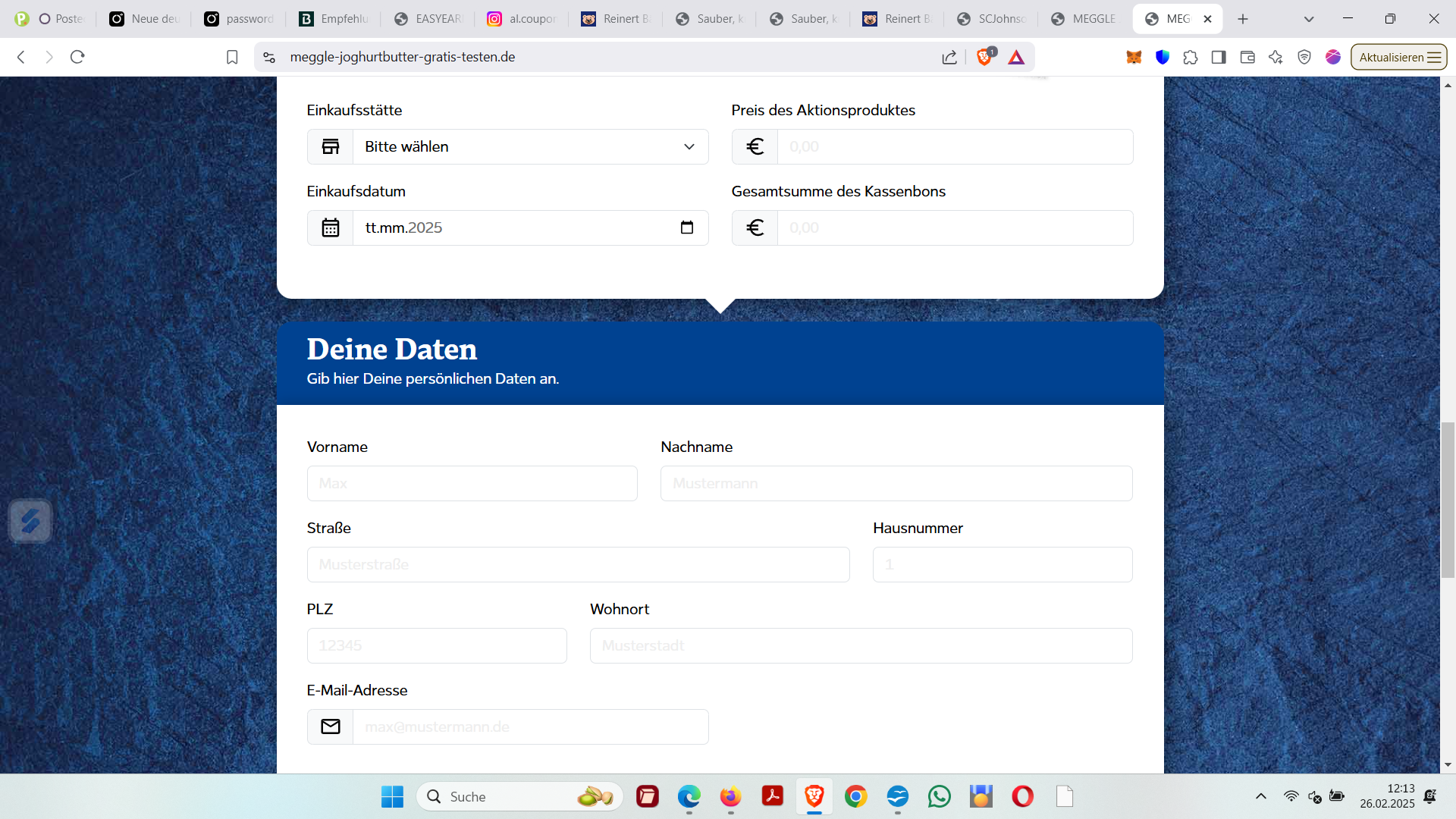The image size is (1456, 819).
Task: Bookmark this page
Action: 232,57
